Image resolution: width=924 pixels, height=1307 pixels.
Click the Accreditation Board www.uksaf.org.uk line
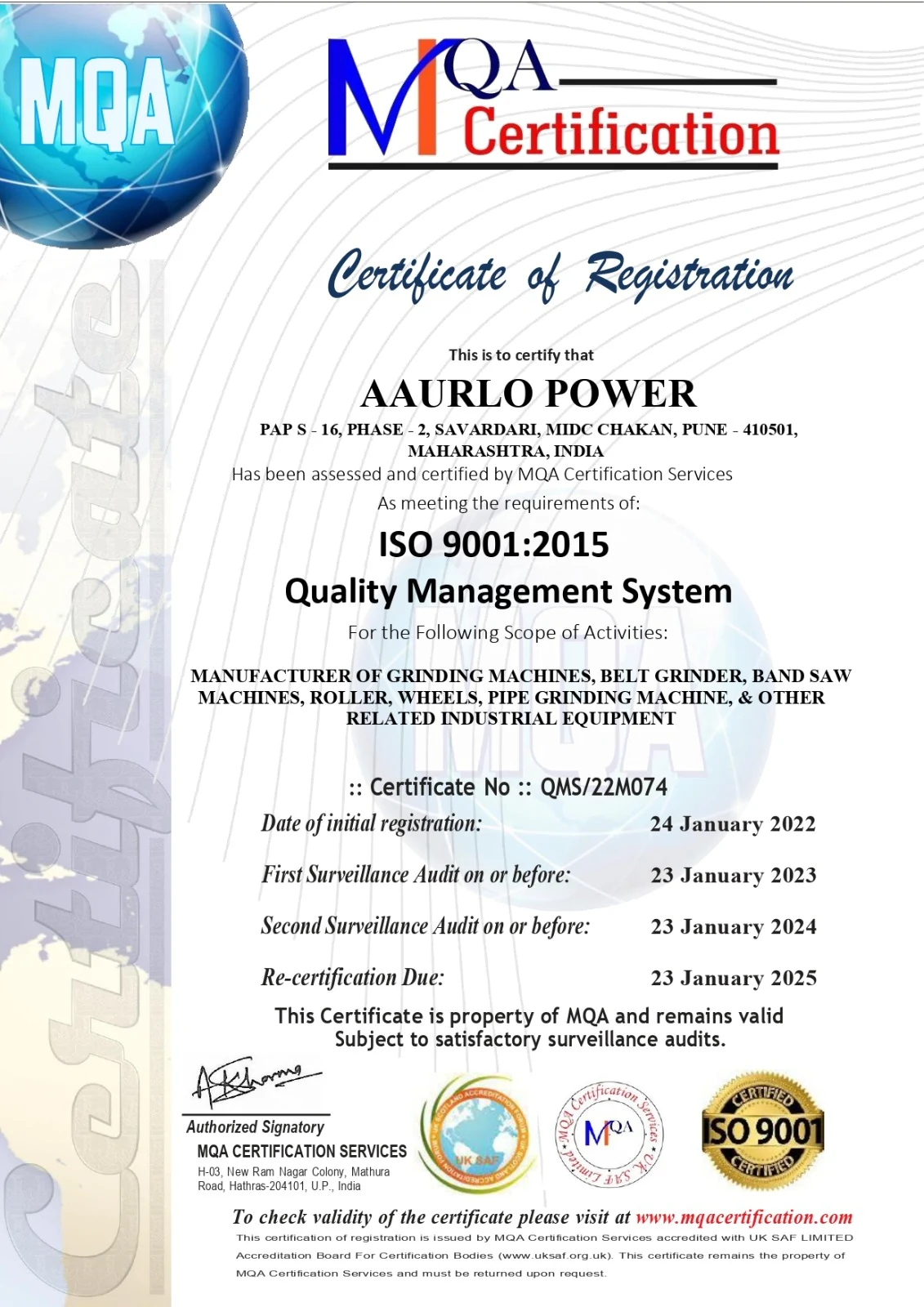[541, 1256]
